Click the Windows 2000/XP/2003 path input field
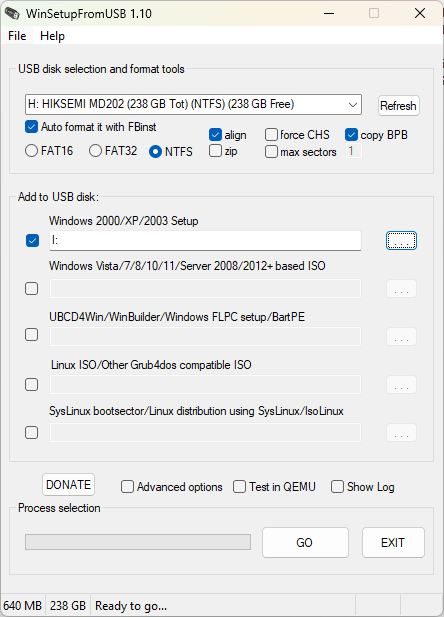This screenshot has height=617, width=444. 205,240
